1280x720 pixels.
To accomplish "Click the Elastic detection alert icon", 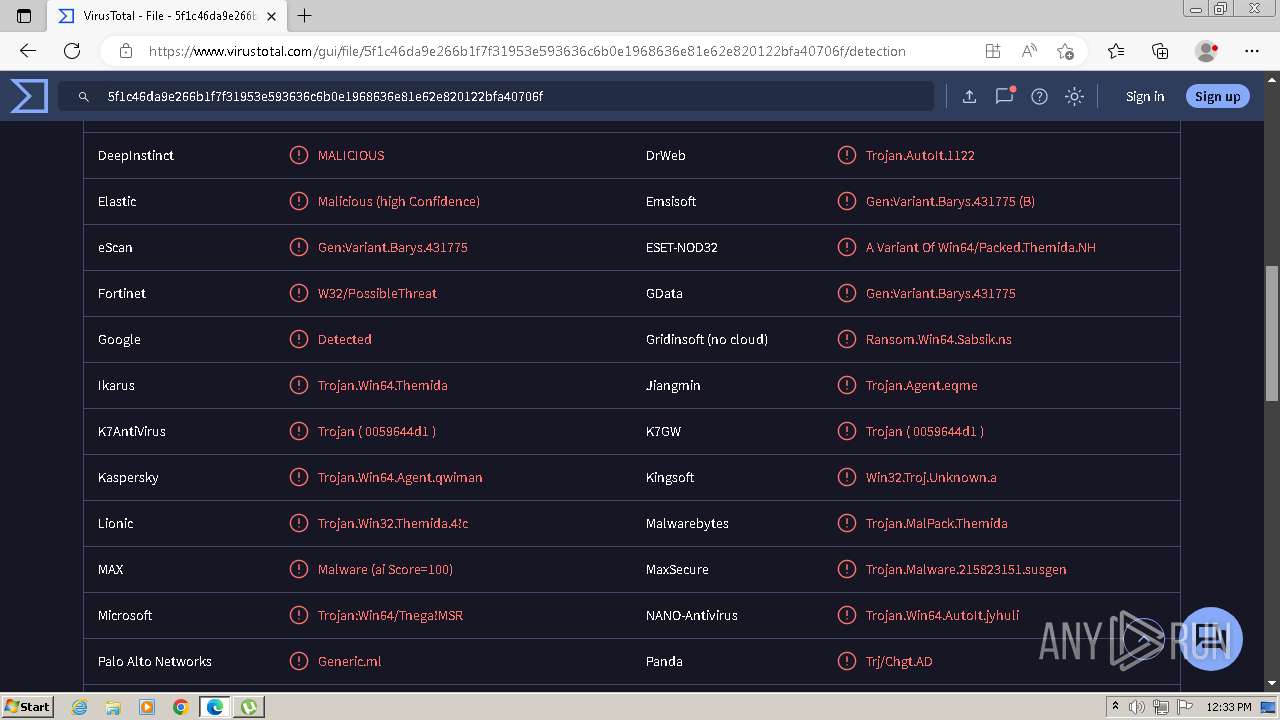I will (298, 201).
